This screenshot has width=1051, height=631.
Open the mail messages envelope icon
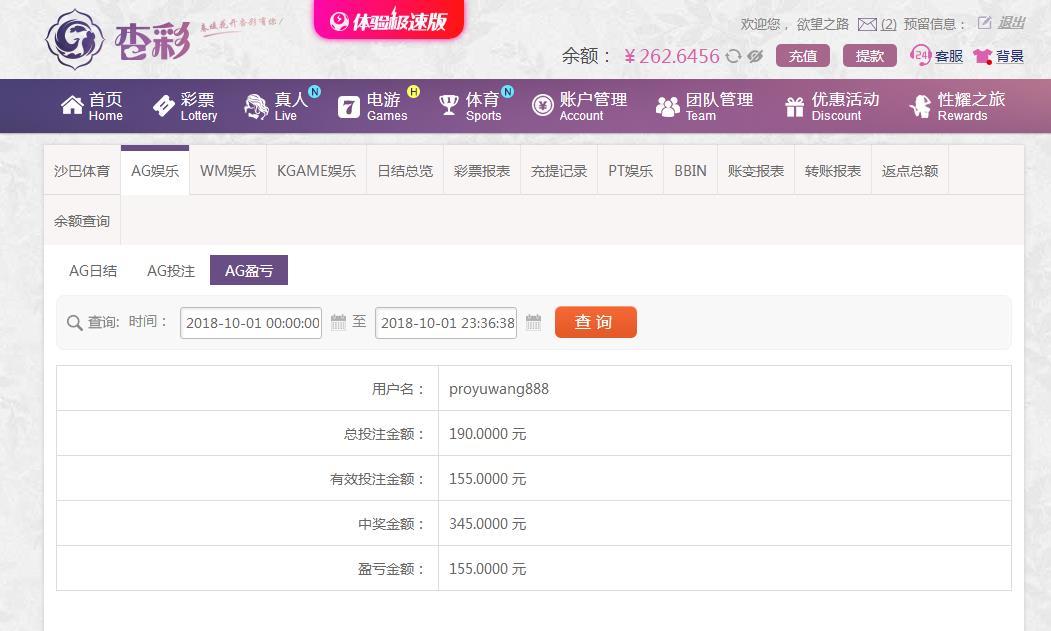pos(867,24)
